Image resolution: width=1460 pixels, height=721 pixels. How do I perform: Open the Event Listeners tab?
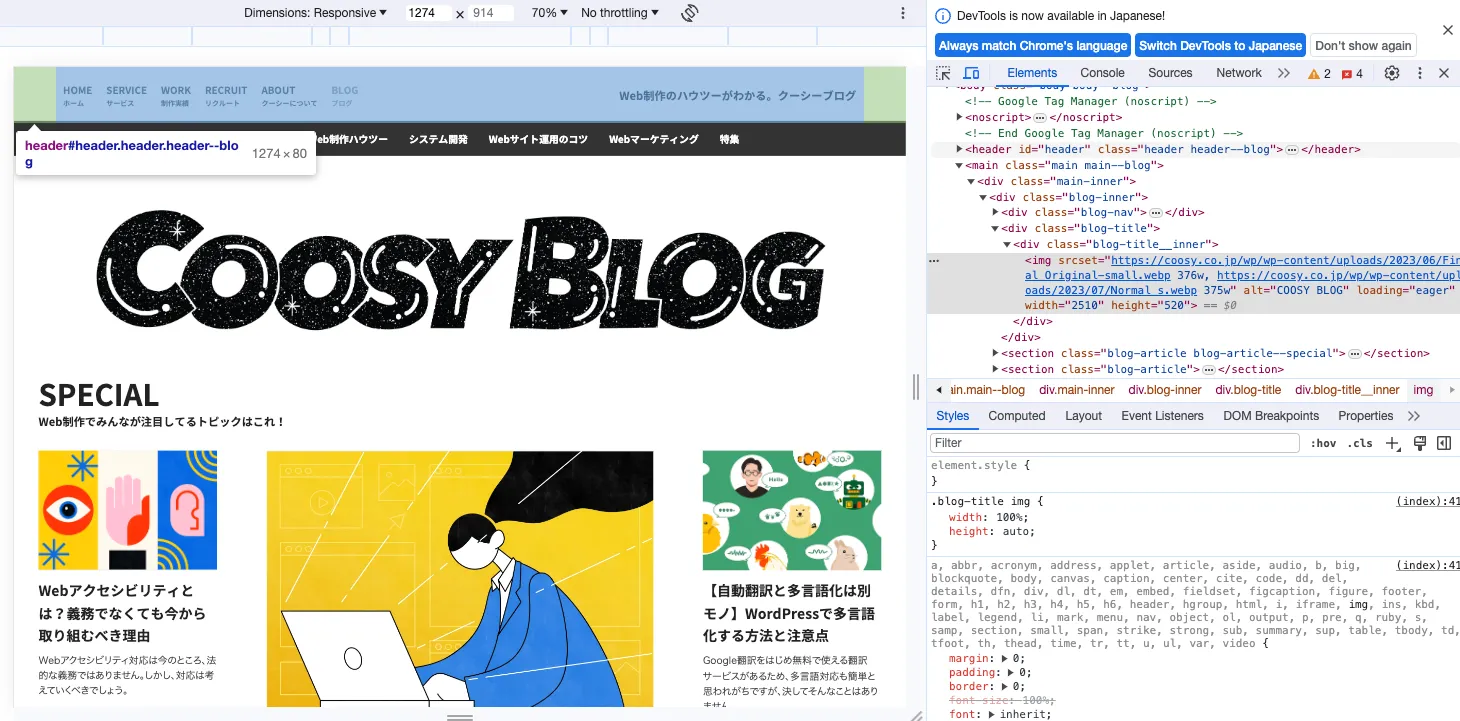pos(1162,416)
